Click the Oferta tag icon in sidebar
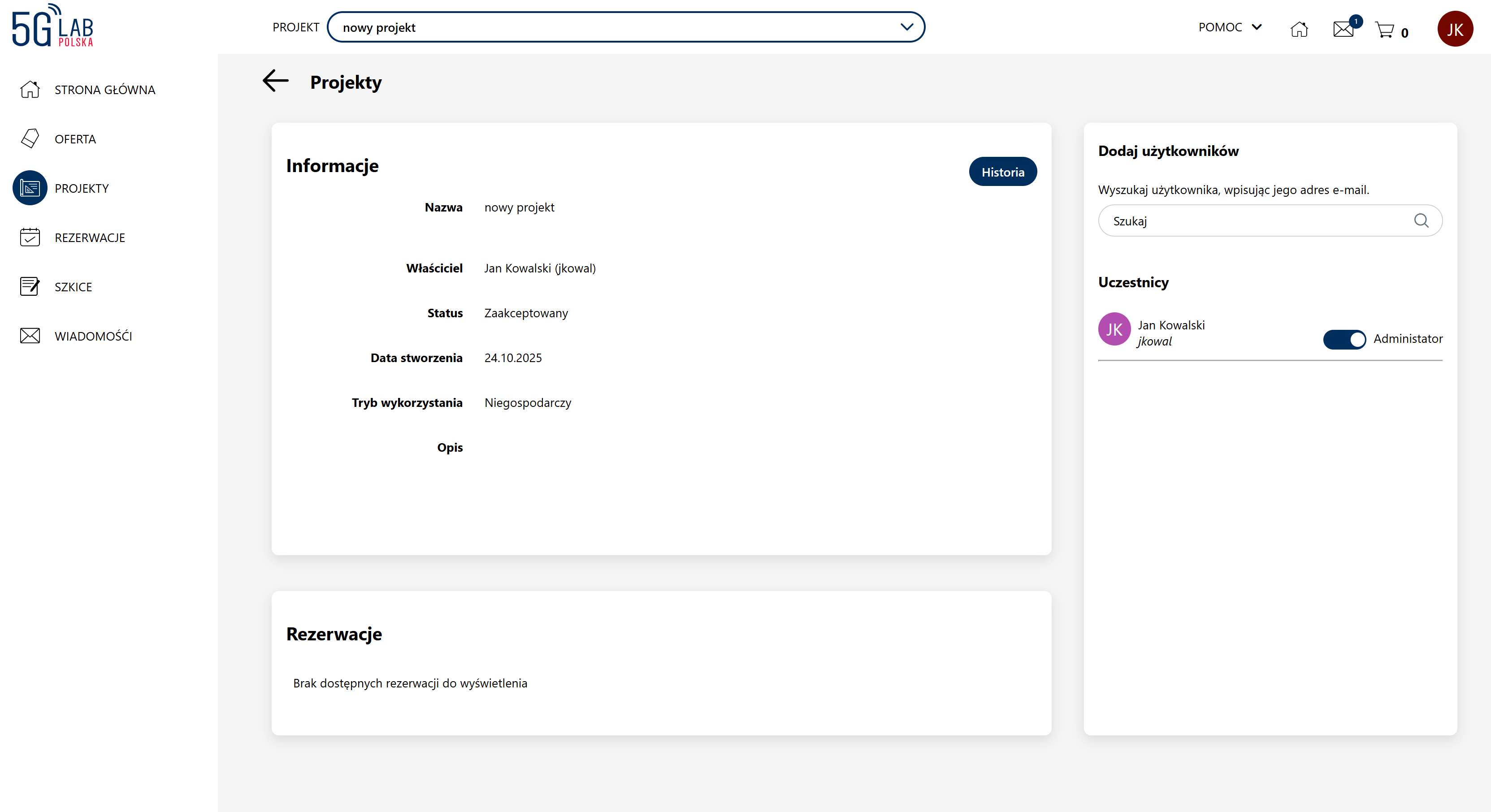The height and width of the screenshot is (812, 1491). pyautogui.click(x=30, y=139)
